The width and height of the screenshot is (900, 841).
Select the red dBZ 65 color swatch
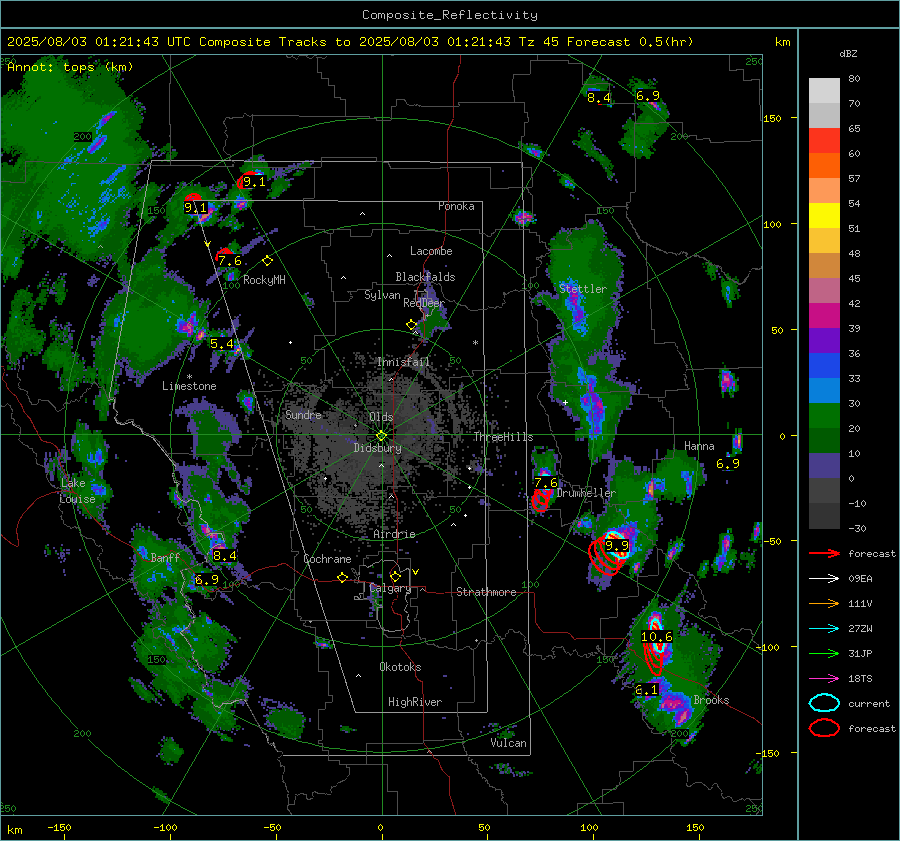(x=824, y=141)
